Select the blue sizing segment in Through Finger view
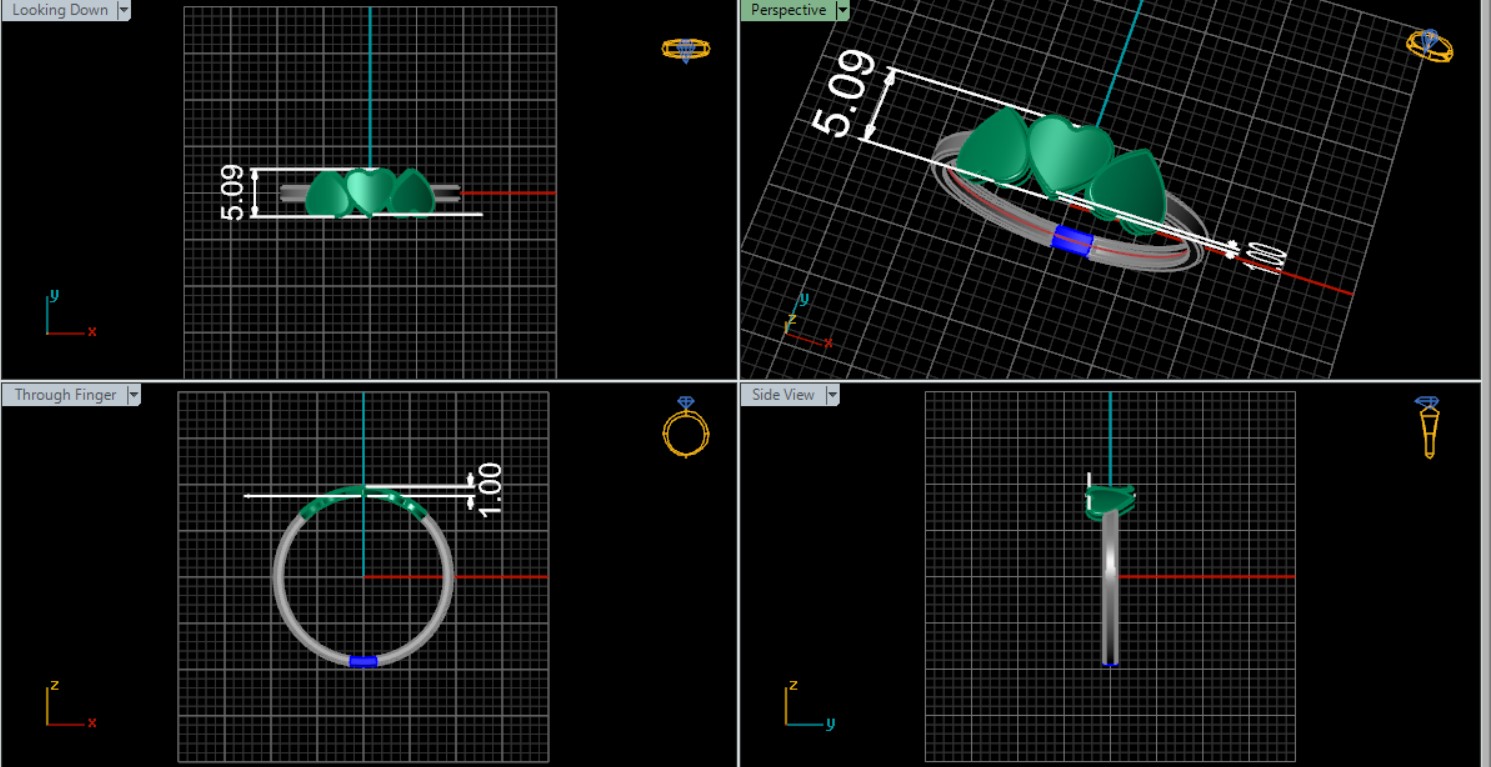The image size is (1491, 767). coord(363,661)
